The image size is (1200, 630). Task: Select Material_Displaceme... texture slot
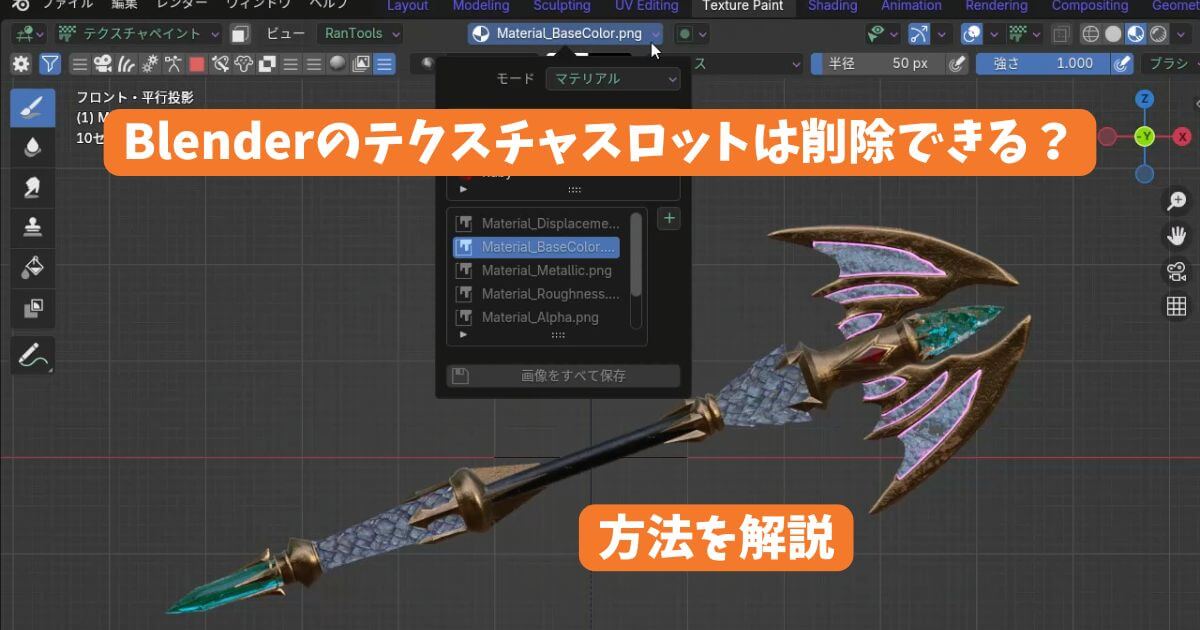click(x=537, y=223)
